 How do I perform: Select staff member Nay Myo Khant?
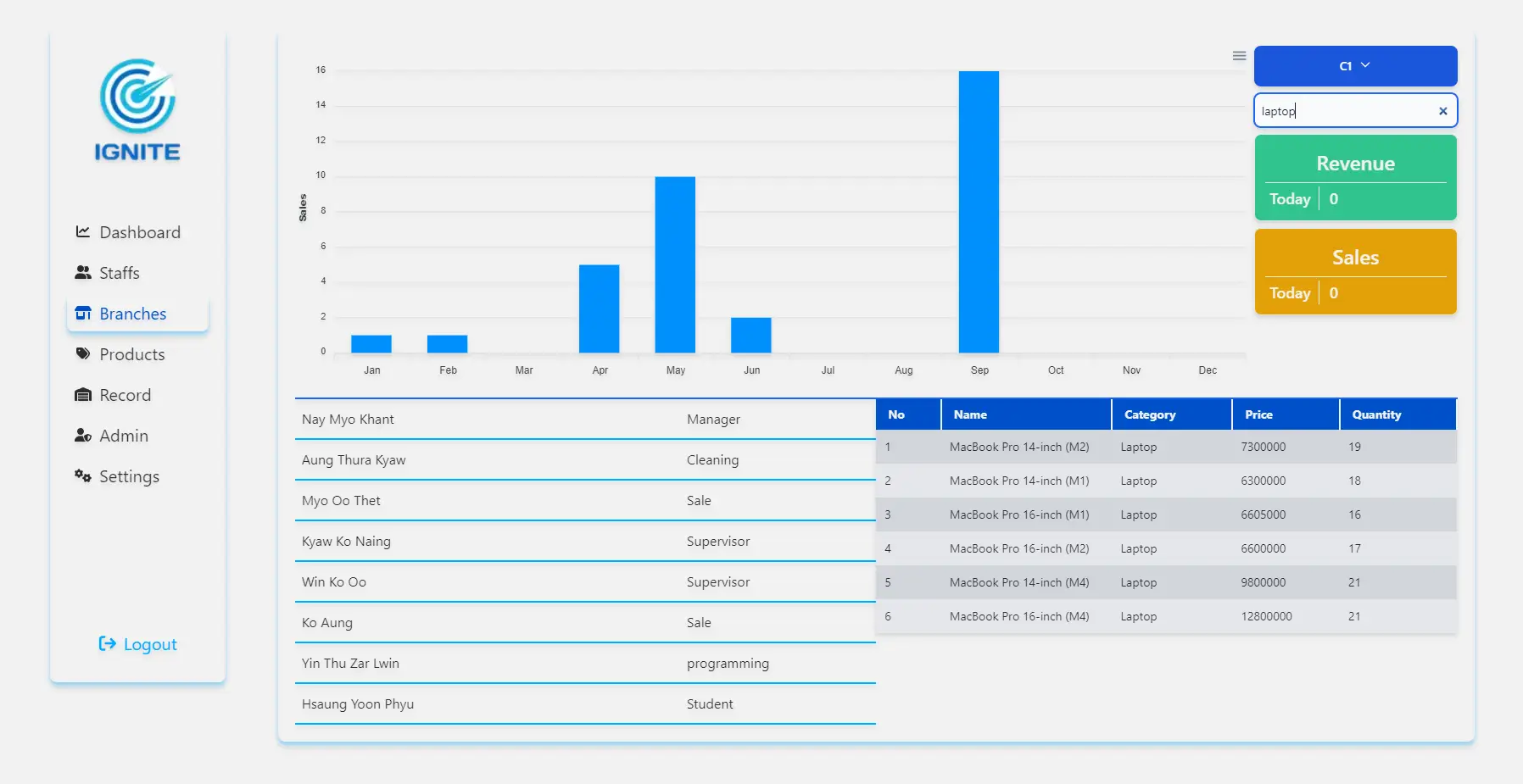pyautogui.click(x=349, y=419)
